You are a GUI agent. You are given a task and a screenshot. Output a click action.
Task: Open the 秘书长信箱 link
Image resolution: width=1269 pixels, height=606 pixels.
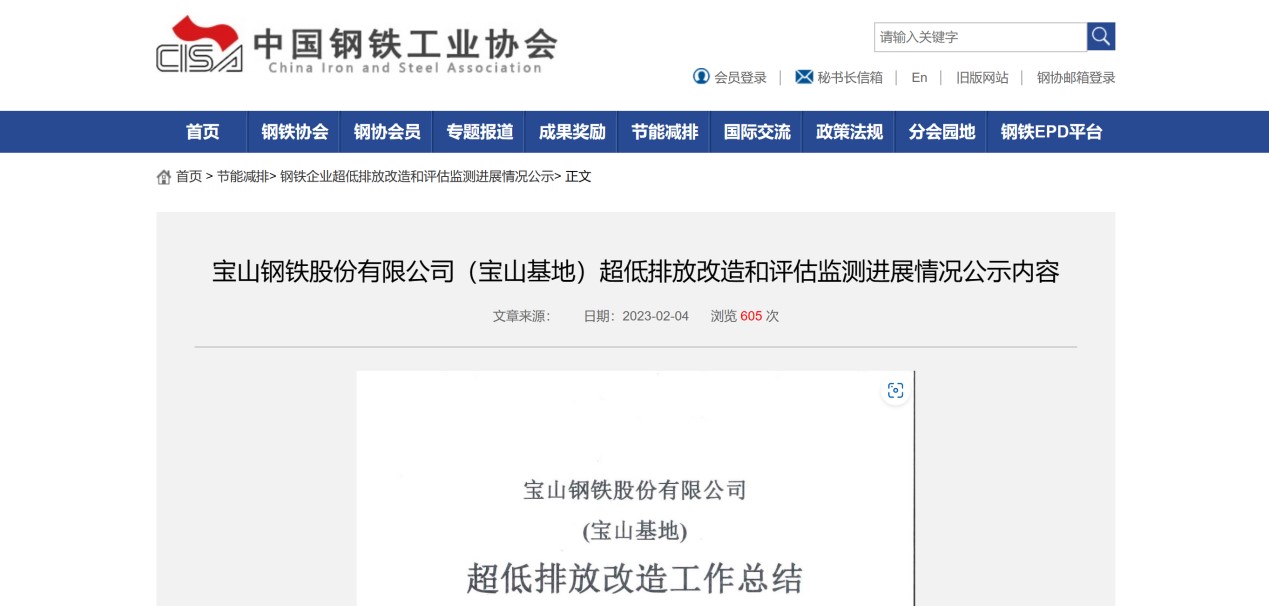850,77
